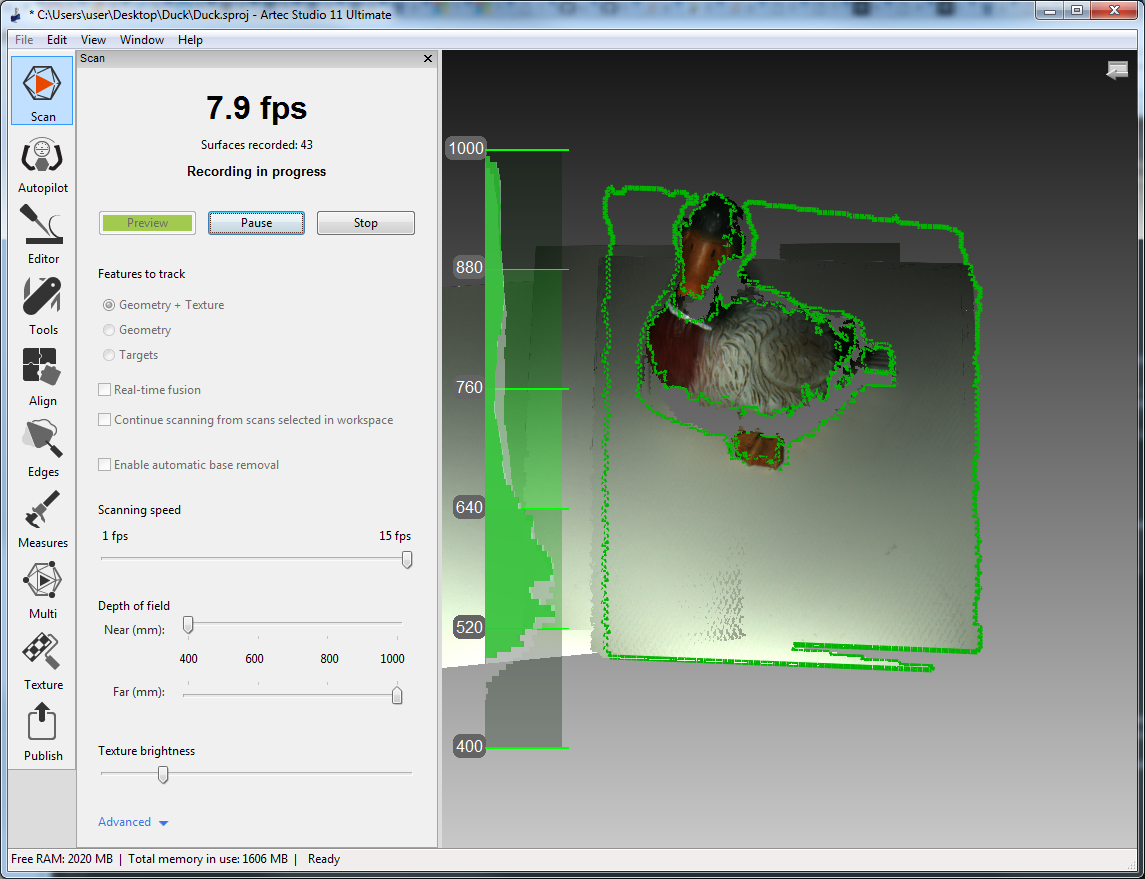This screenshot has height=879, width=1145.
Task: Stop the scan recording
Action: 366,223
